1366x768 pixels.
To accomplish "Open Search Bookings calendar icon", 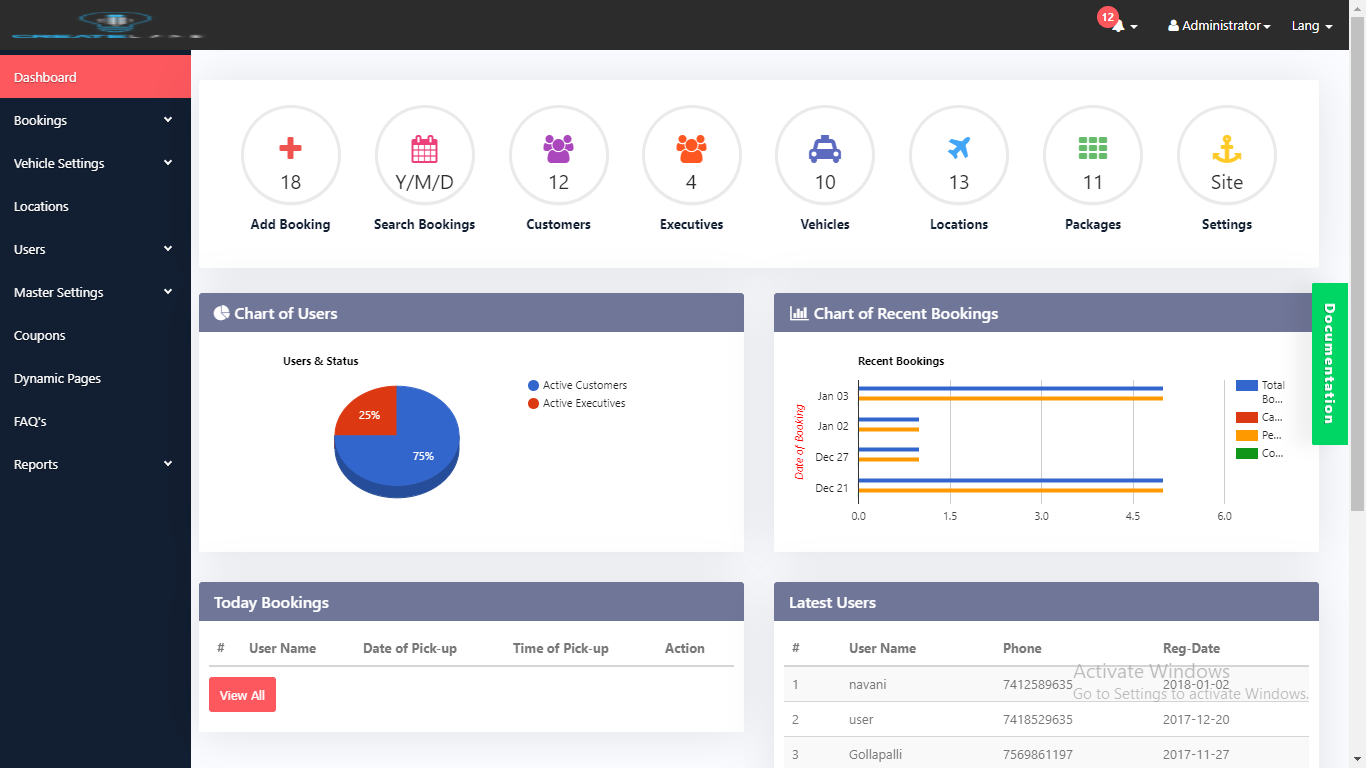I will tap(424, 150).
